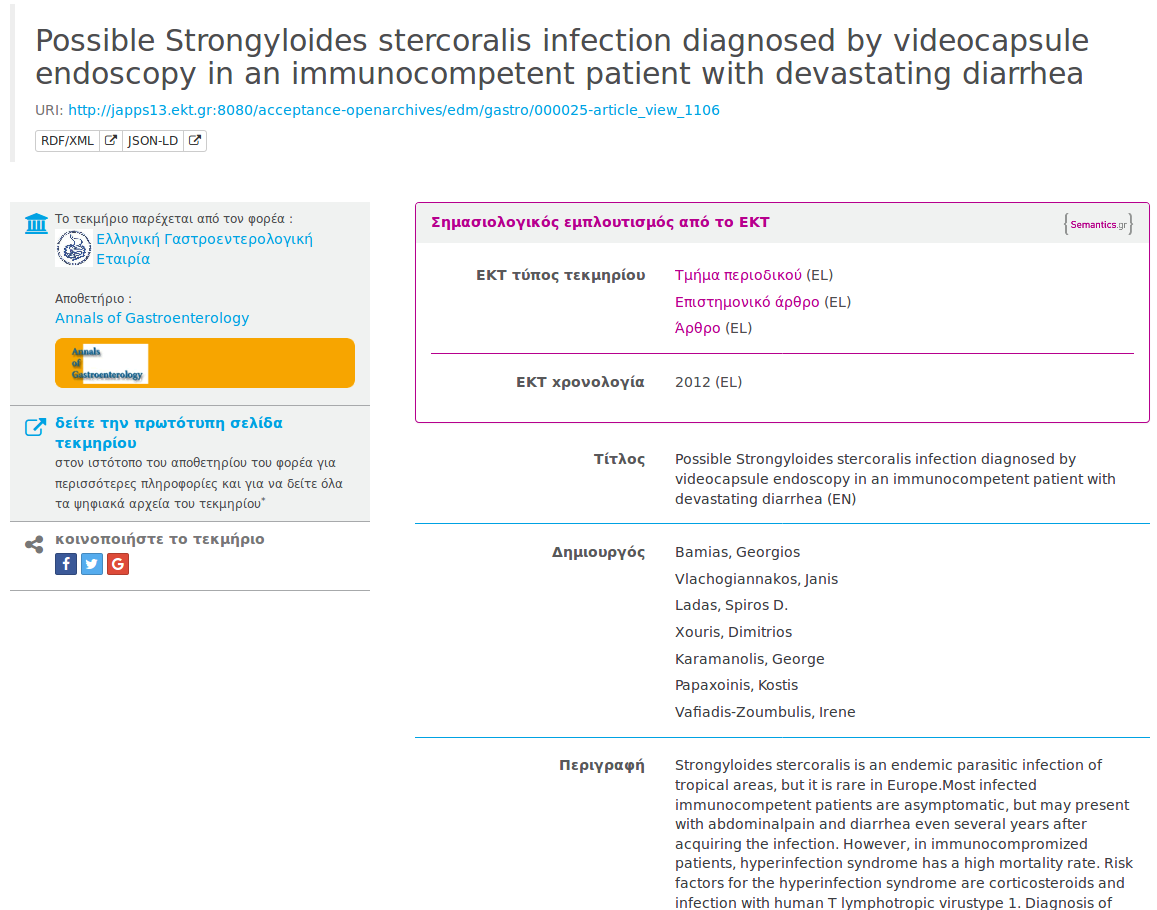Click the institution building icon
The image size is (1157, 910).
pos(36,223)
